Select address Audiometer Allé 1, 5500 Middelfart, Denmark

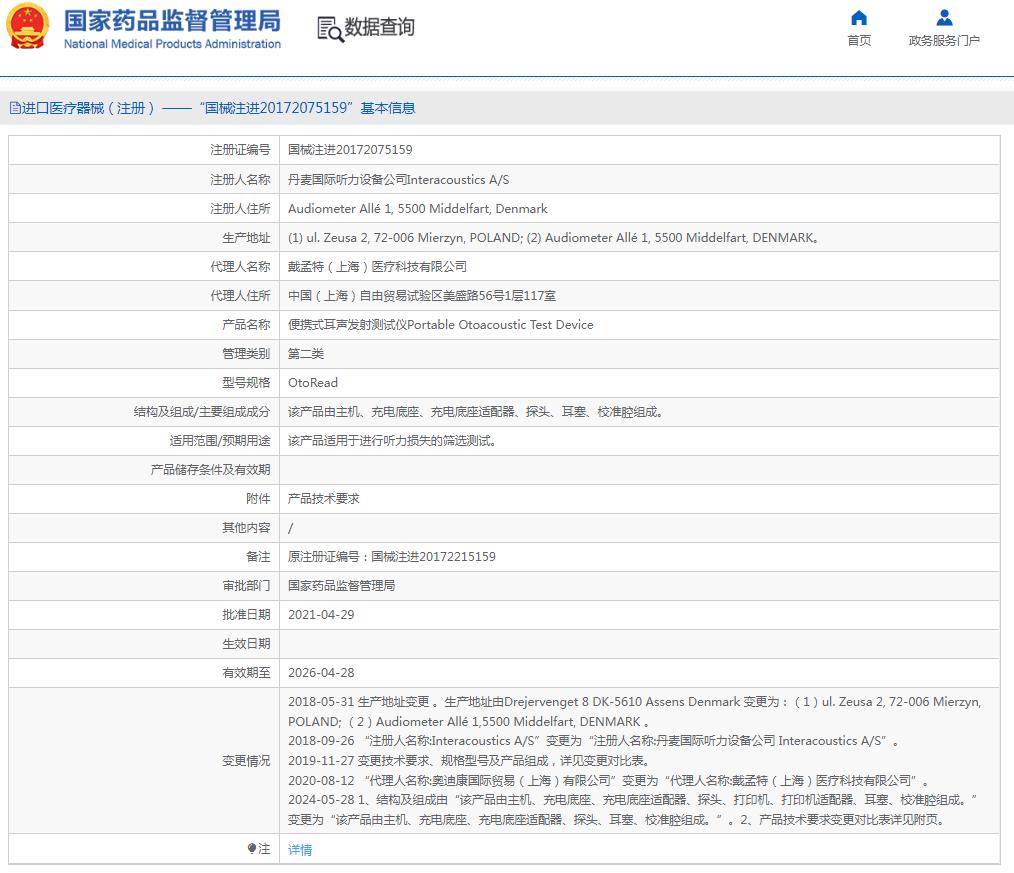click(x=418, y=209)
